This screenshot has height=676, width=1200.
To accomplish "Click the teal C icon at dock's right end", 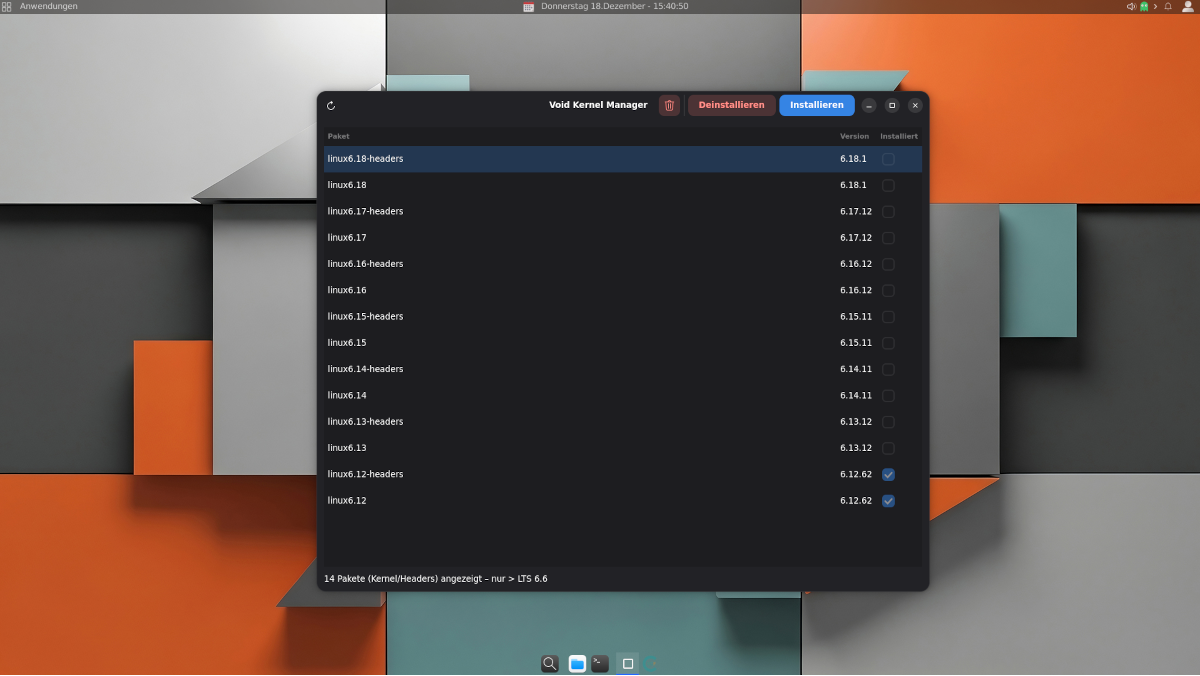I will tap(650, 662).
